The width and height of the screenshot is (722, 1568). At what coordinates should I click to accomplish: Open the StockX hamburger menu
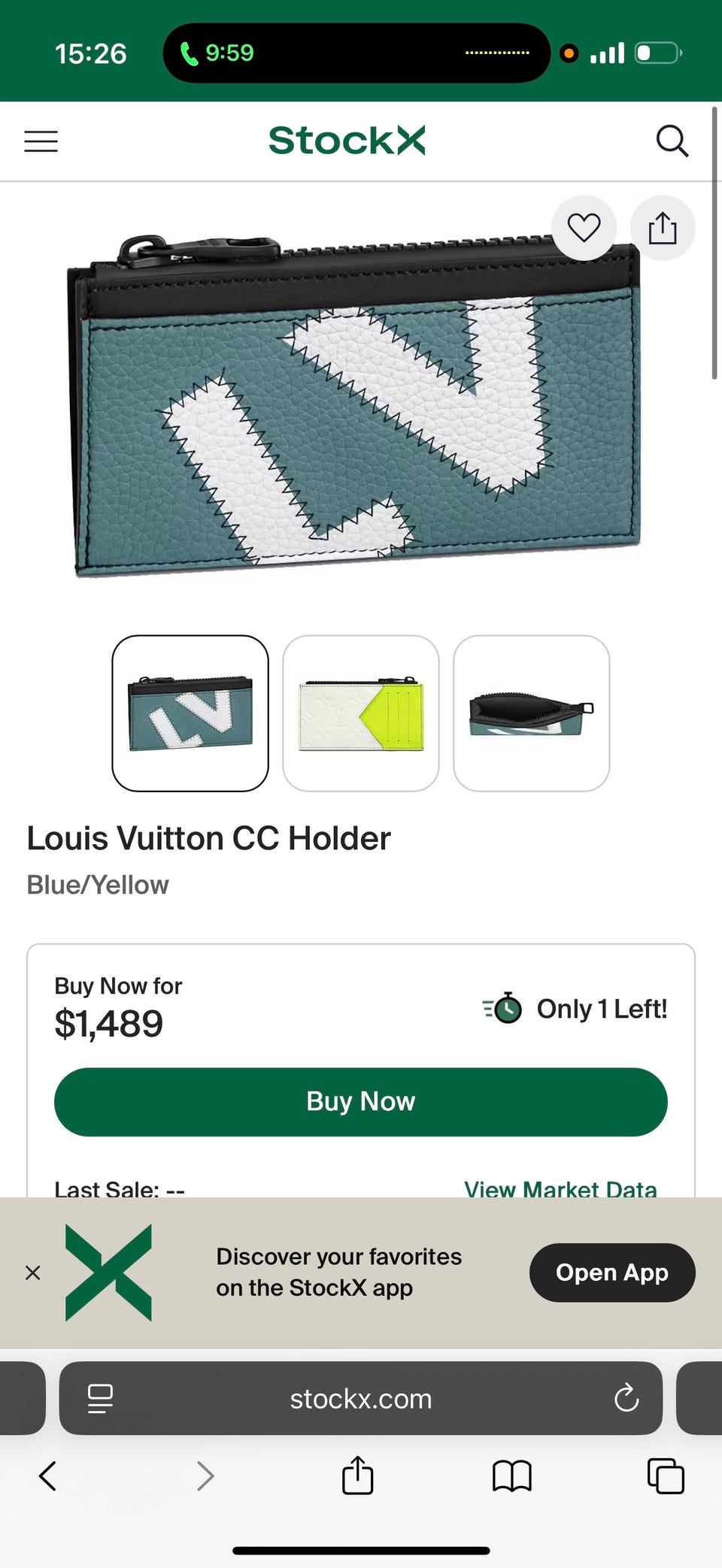tap(41, 141)
